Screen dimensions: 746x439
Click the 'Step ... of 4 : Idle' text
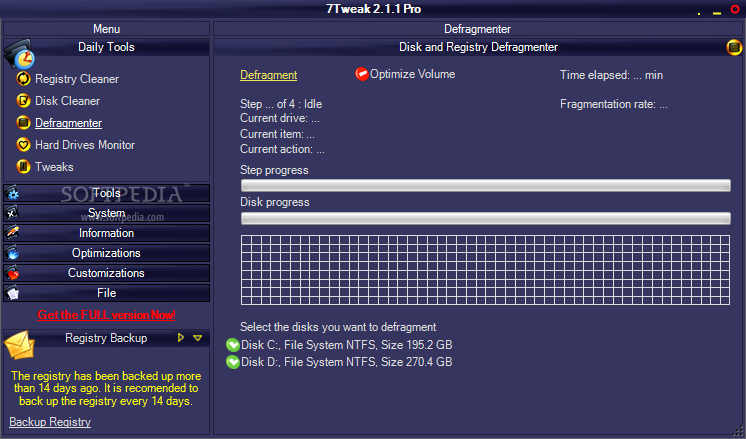(x=281, y=104)
